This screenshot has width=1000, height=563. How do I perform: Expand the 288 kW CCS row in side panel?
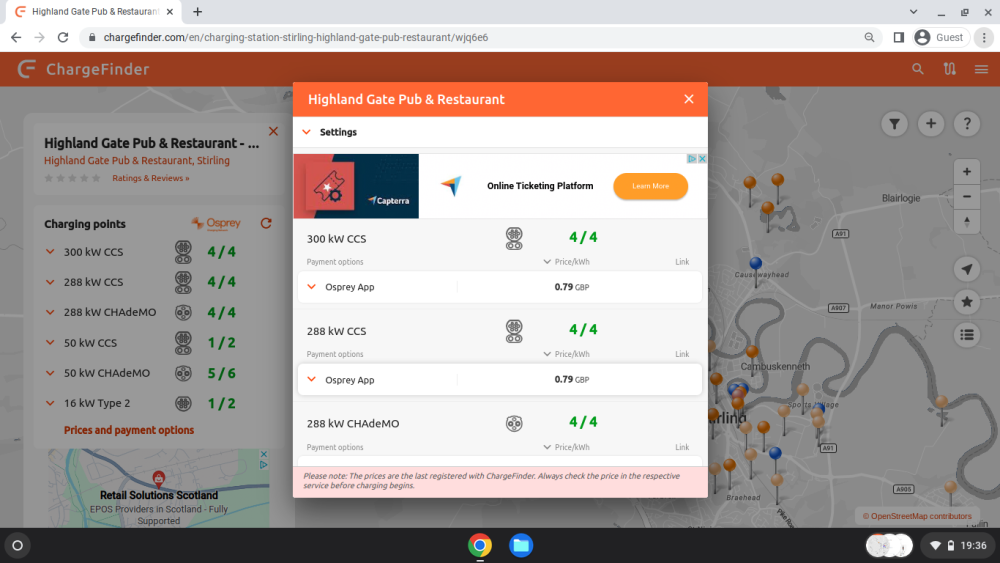pyautogui.click(x=50, y=282)
